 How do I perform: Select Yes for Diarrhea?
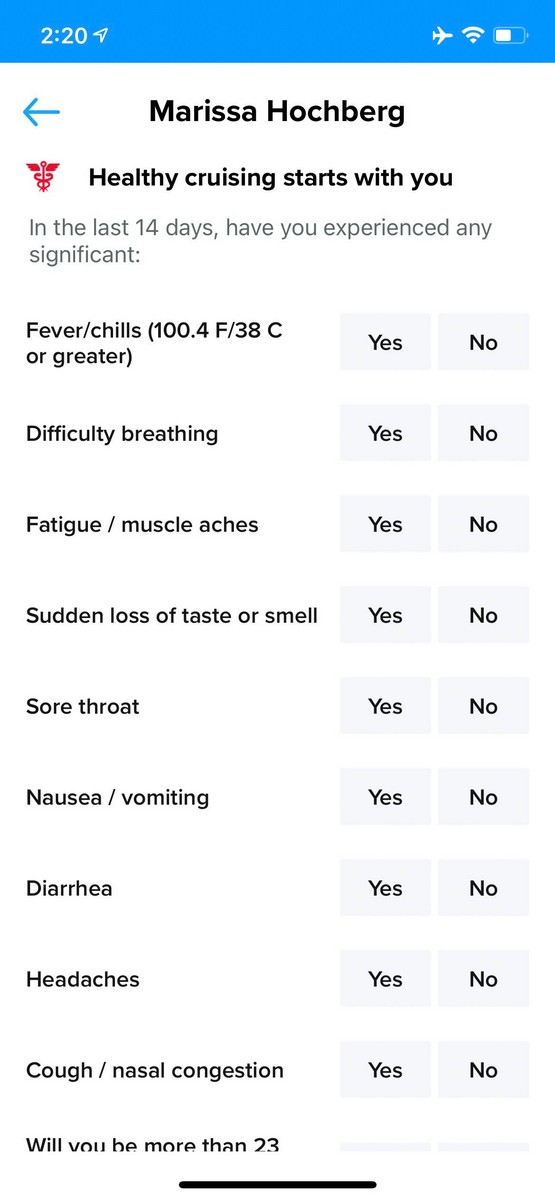coord(385,888)
